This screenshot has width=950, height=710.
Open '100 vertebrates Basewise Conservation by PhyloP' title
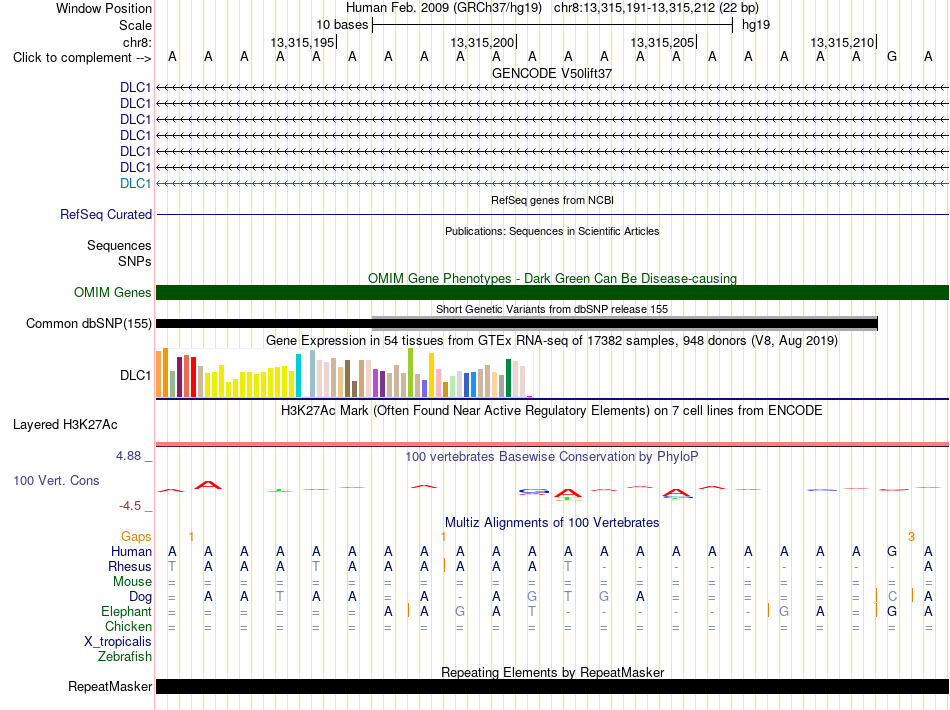(x=552, y=457)
